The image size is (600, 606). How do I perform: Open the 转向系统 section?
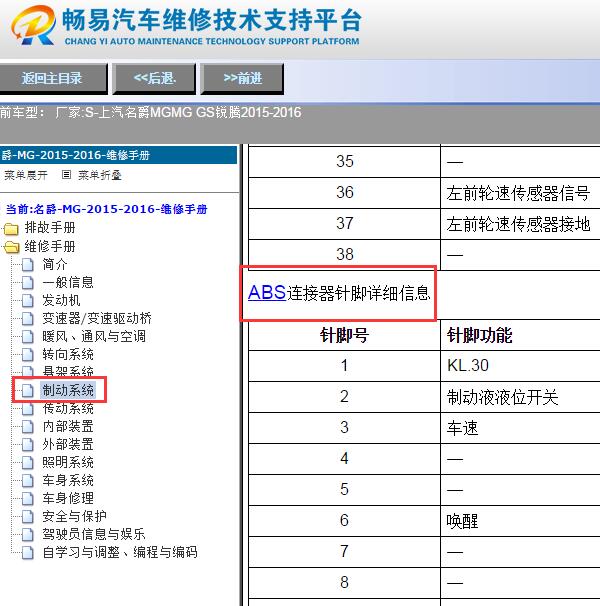click(68, 354)
